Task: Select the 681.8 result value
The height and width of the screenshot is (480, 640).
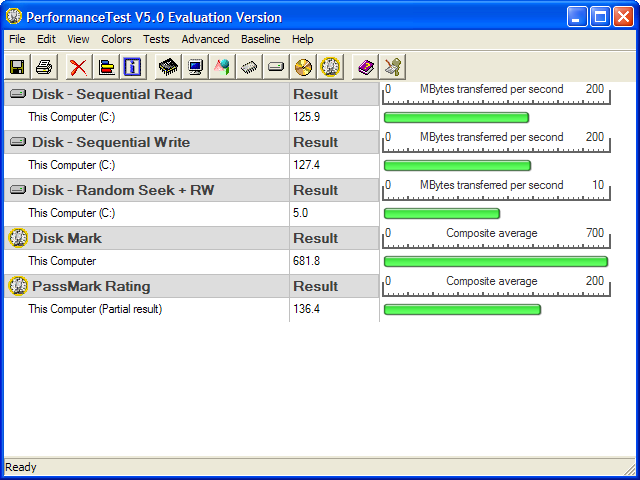Action: (x=307, y=261)
